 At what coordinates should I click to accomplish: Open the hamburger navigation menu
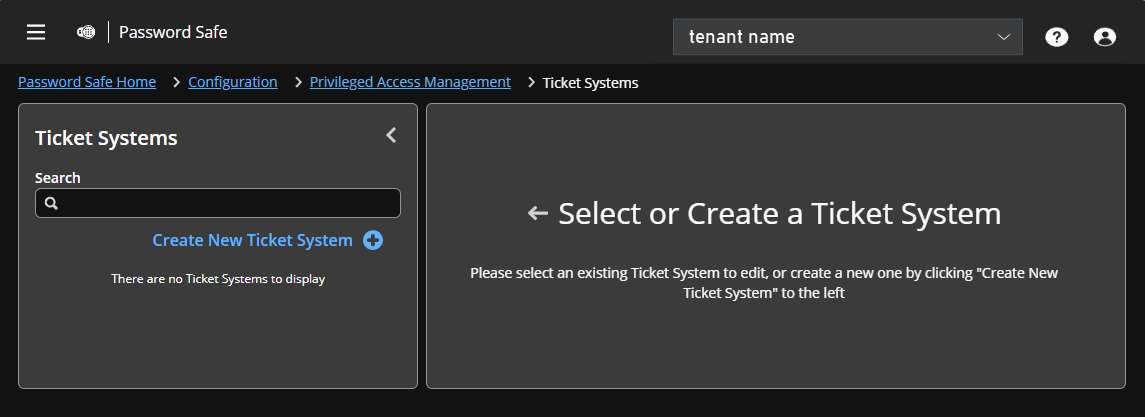[x=36, y=32]
